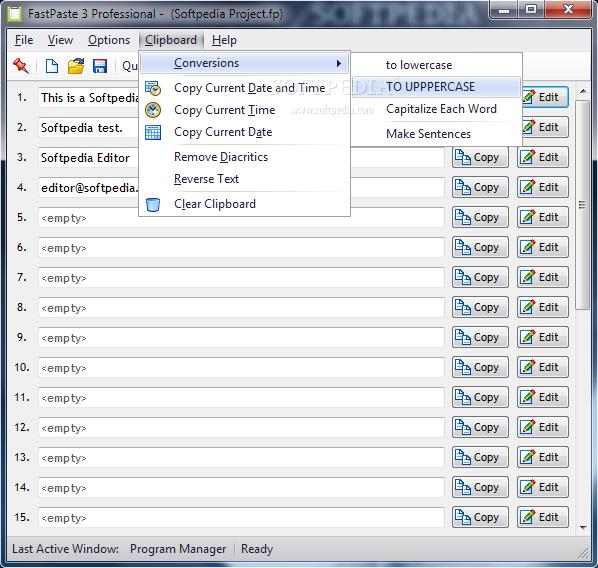The width and height of the screenshot is (598, 568).
Task: Click the 'Ready' status bar text
Action: 257,549
